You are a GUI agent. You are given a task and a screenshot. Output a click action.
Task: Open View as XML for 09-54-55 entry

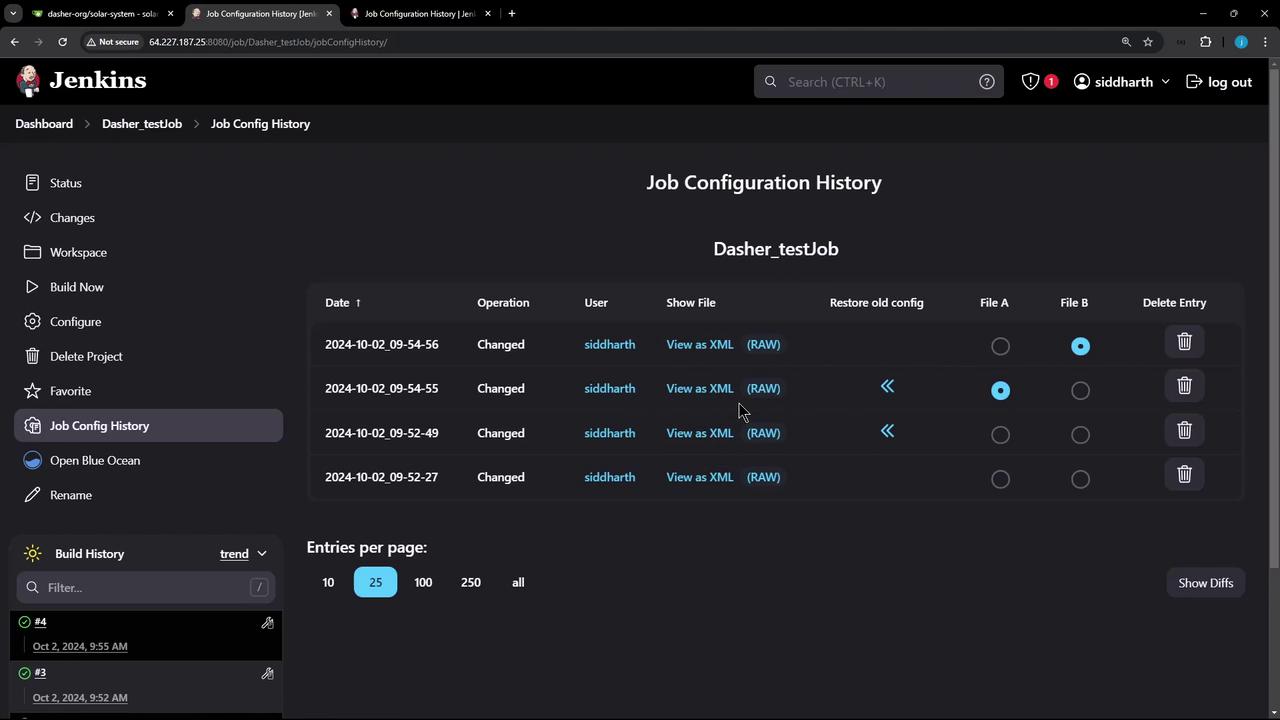tap(699, 388)
